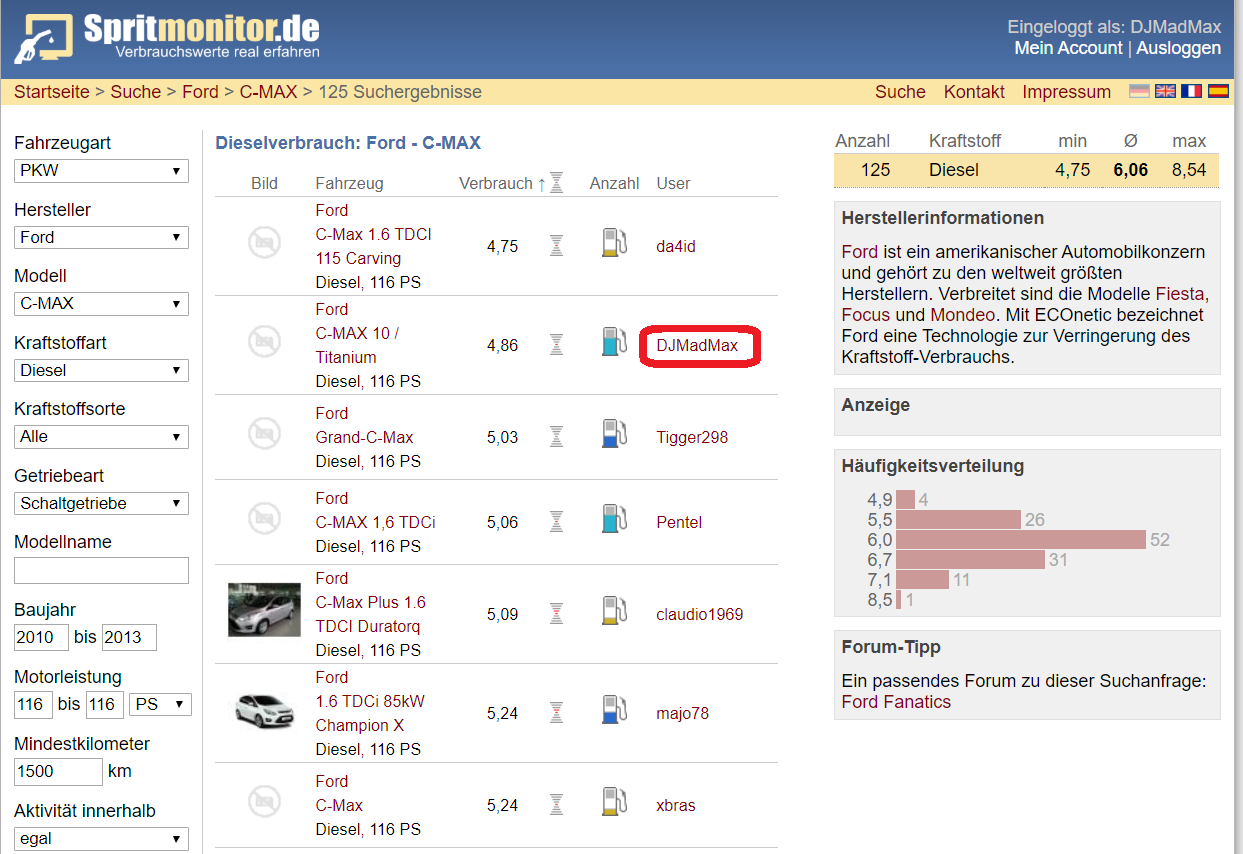Switch language via German flag

click(x=1139, y=91)
